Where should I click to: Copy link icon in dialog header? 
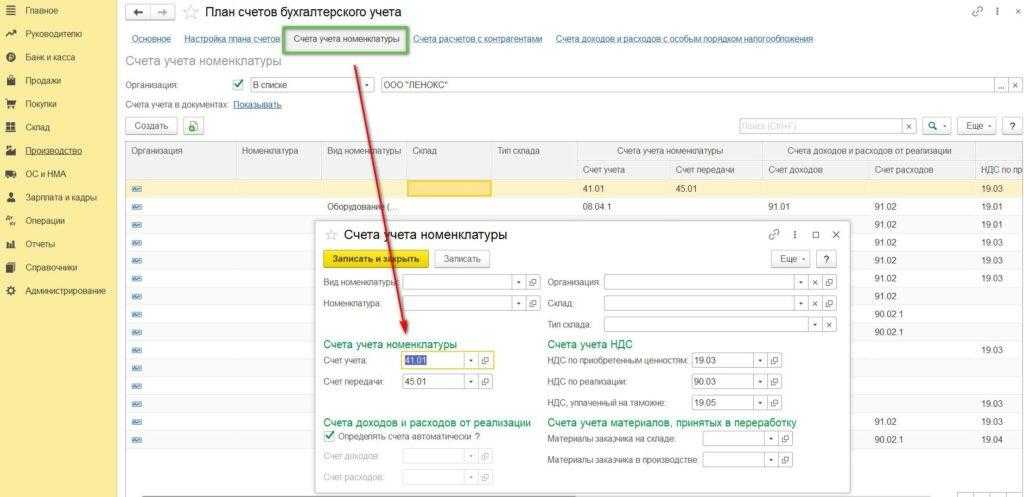point(774,234)
